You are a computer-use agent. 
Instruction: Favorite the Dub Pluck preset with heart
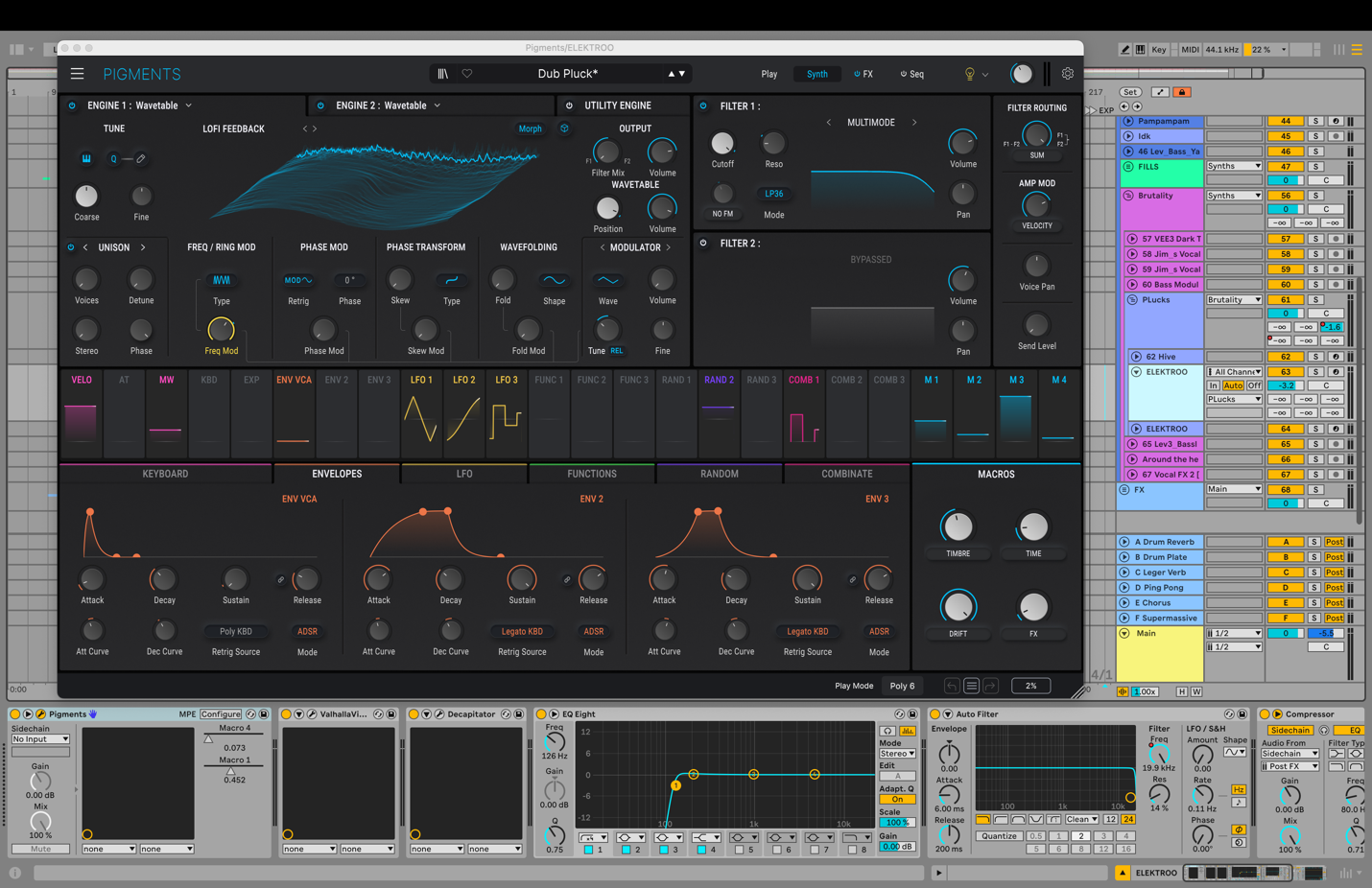(467, 74)
